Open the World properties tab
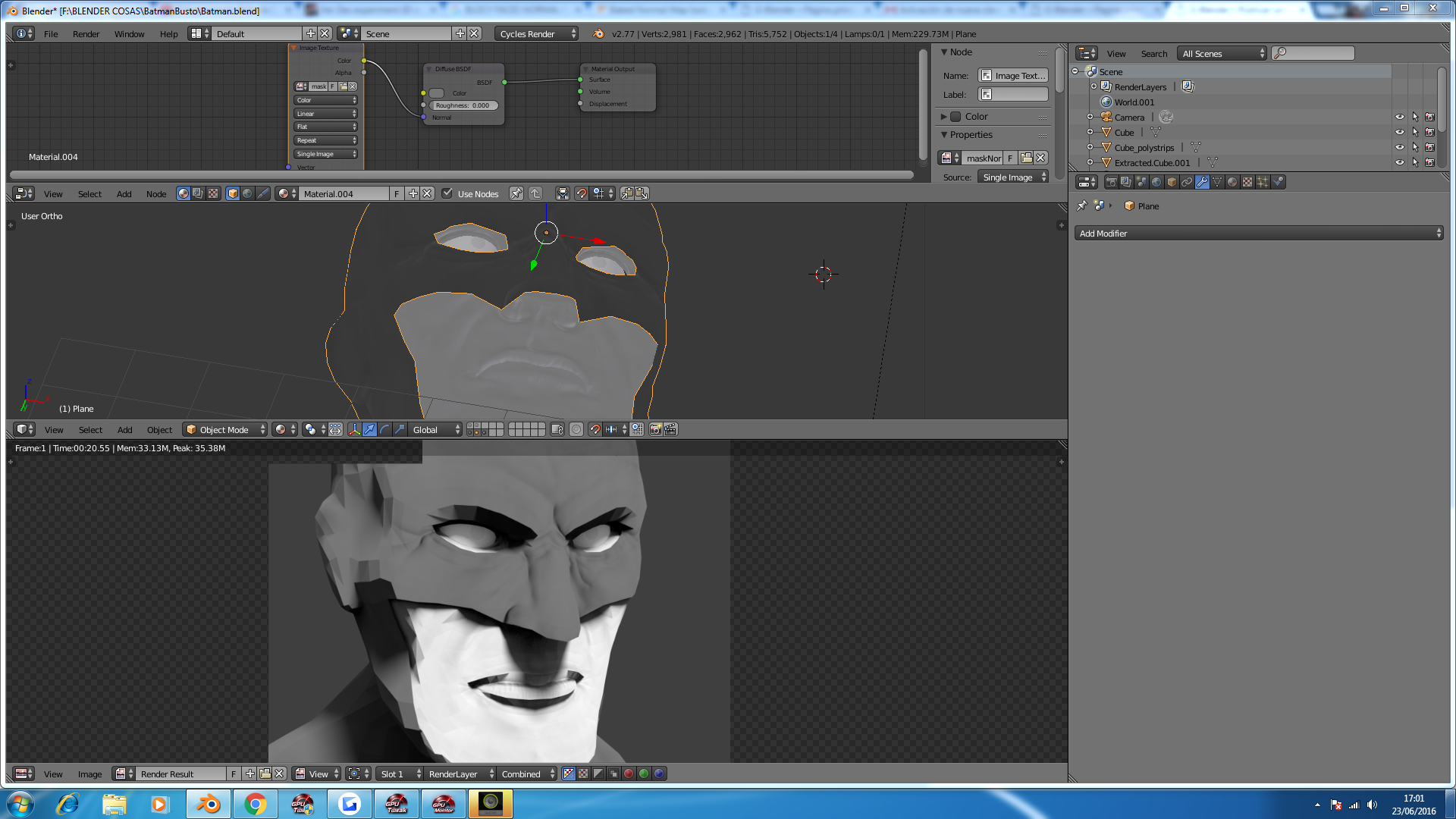Viewport: 1456px width, 819px height. (1156, 182)
